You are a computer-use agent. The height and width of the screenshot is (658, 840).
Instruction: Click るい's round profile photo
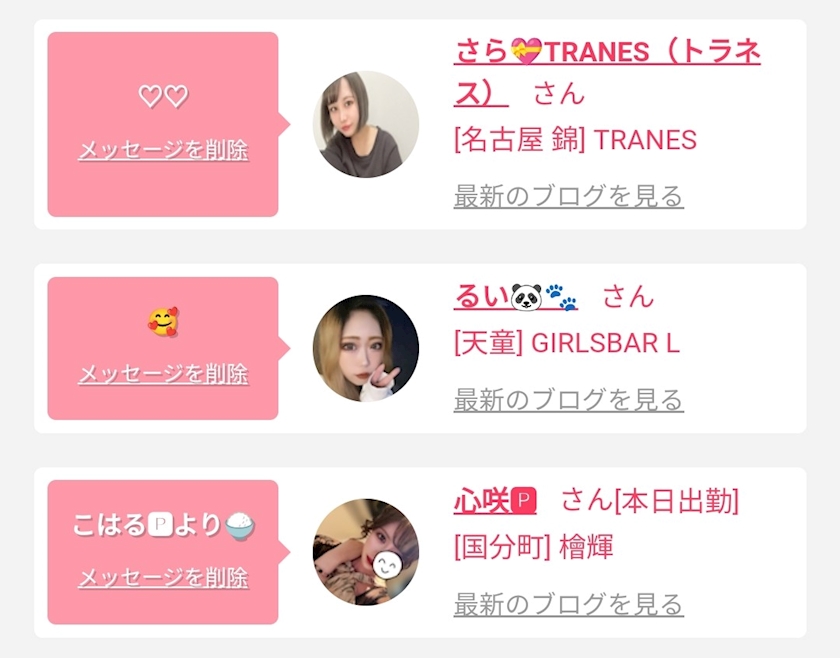pyautogui.click(x=366, y=348)
